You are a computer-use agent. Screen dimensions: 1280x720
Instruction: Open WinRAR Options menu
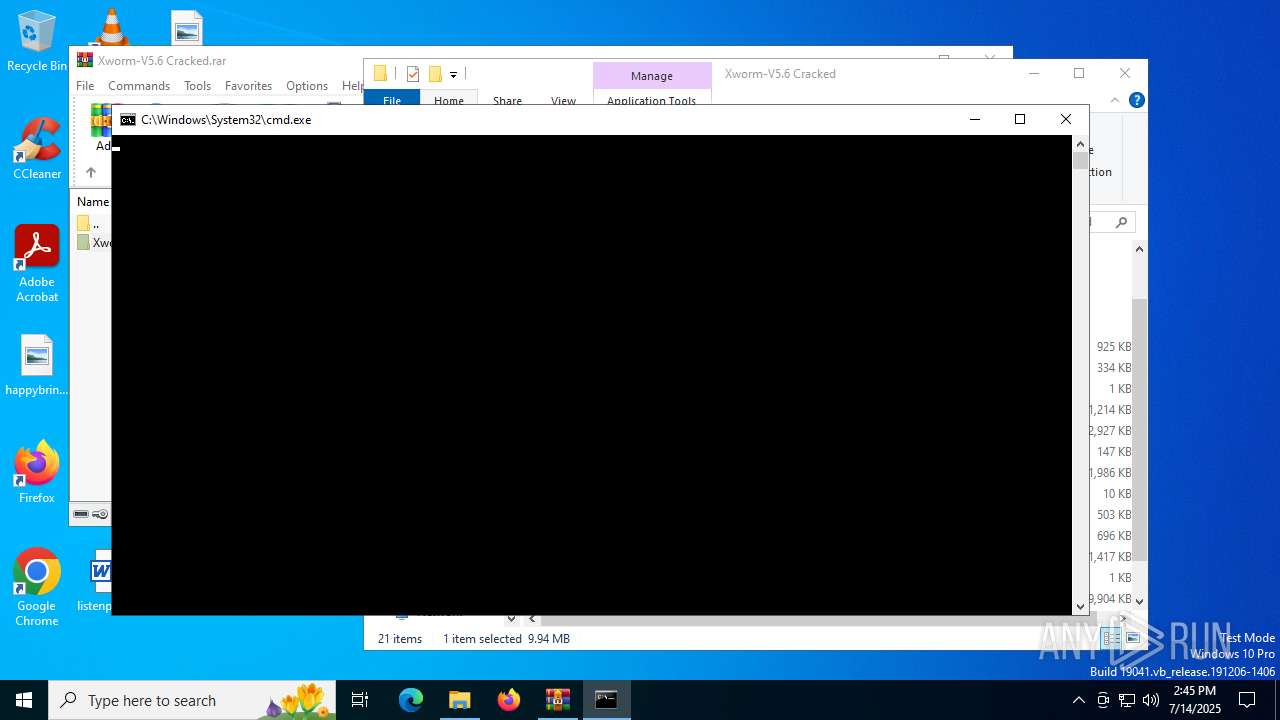coord(307,86)
